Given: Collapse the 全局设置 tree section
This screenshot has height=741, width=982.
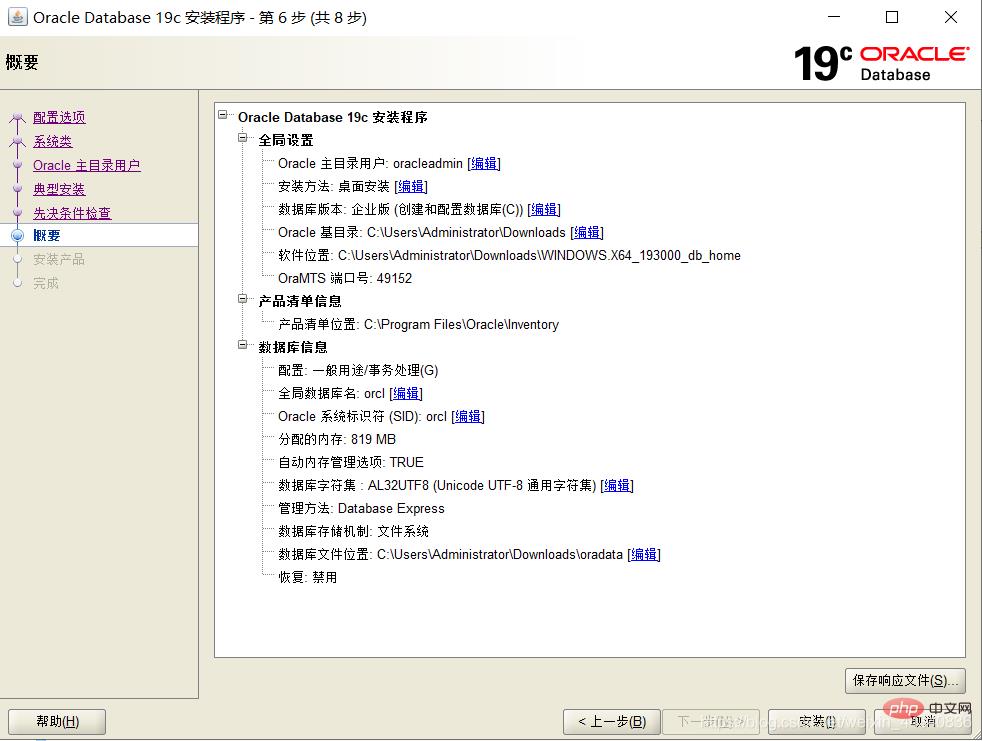Looking at the screenshot, I should click(x=243, y=139).
